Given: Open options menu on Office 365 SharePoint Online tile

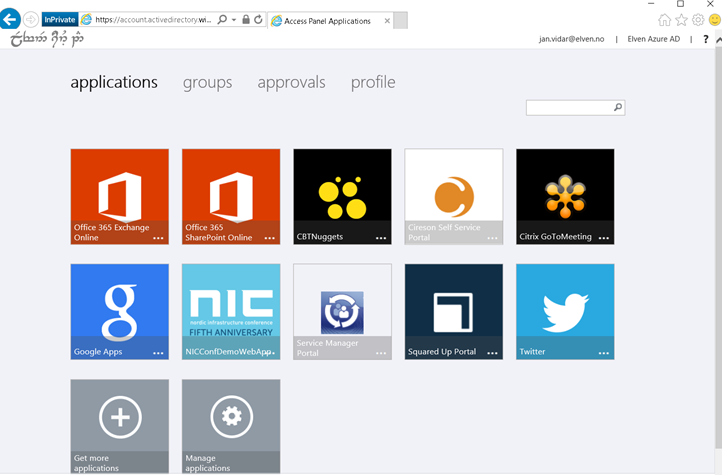Looking at the screenshot, I should pyautogui.click(x=270, y=238).
